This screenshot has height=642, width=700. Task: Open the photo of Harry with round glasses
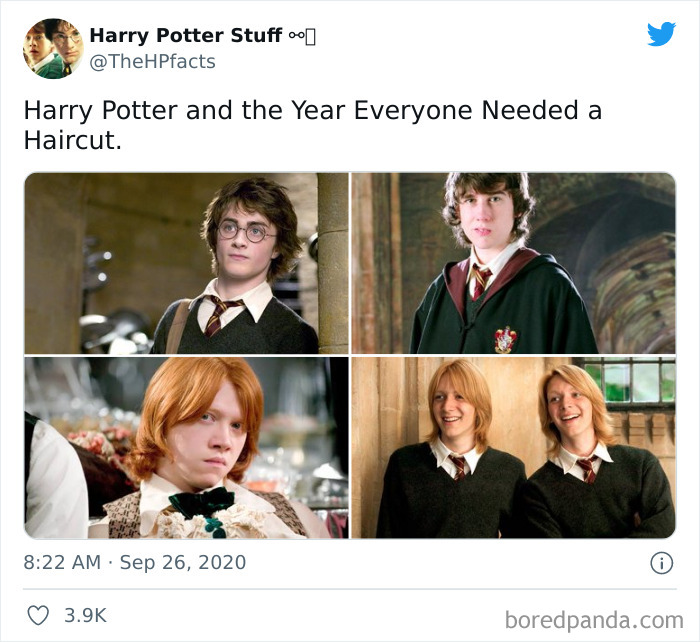[186, 263]
